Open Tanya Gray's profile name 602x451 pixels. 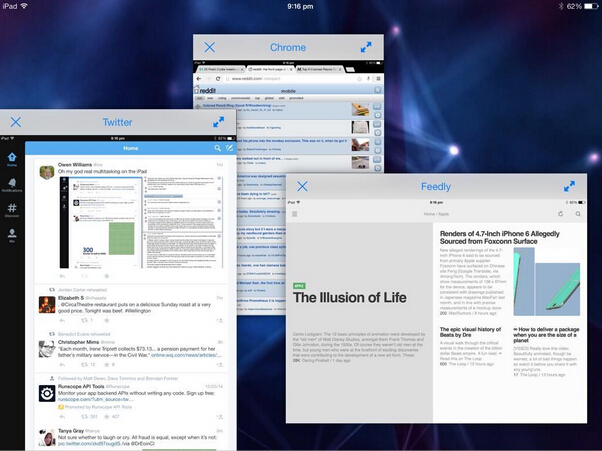71,431
